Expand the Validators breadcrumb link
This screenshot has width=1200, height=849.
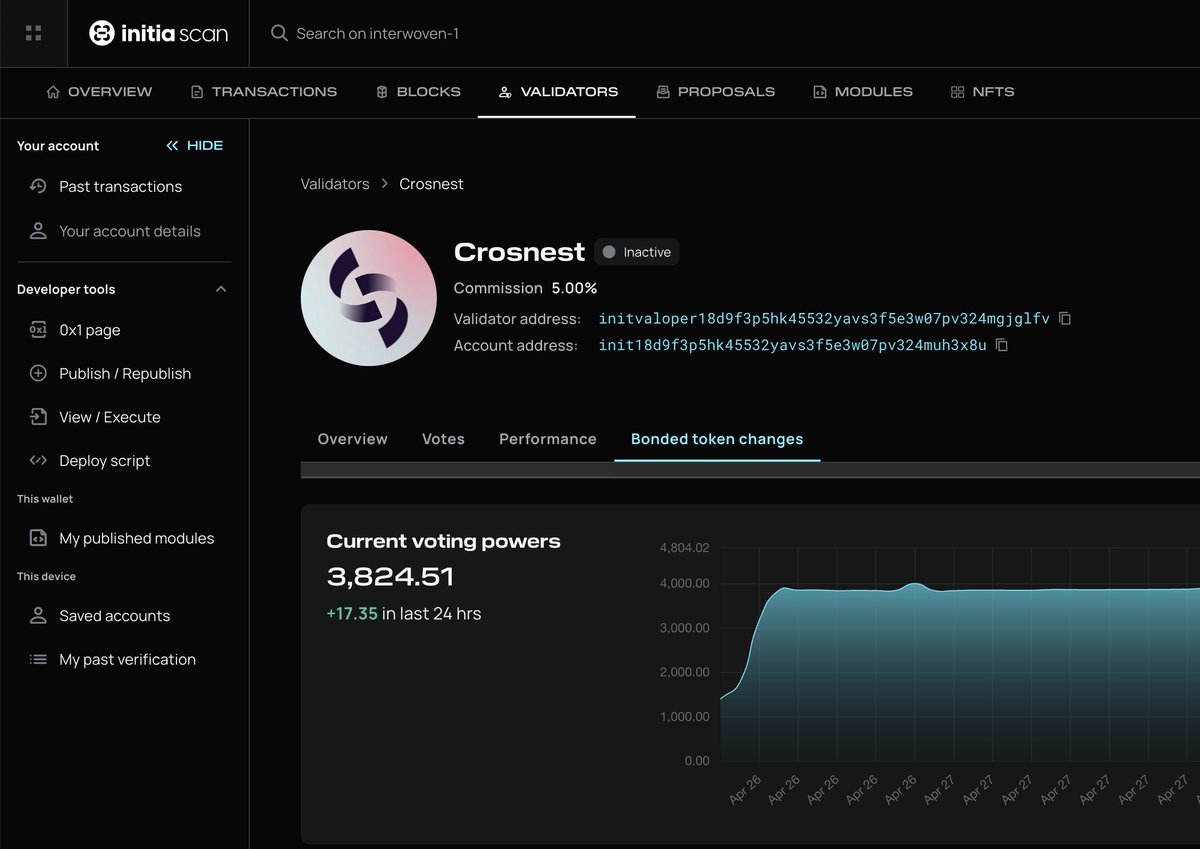pos(335,184)
